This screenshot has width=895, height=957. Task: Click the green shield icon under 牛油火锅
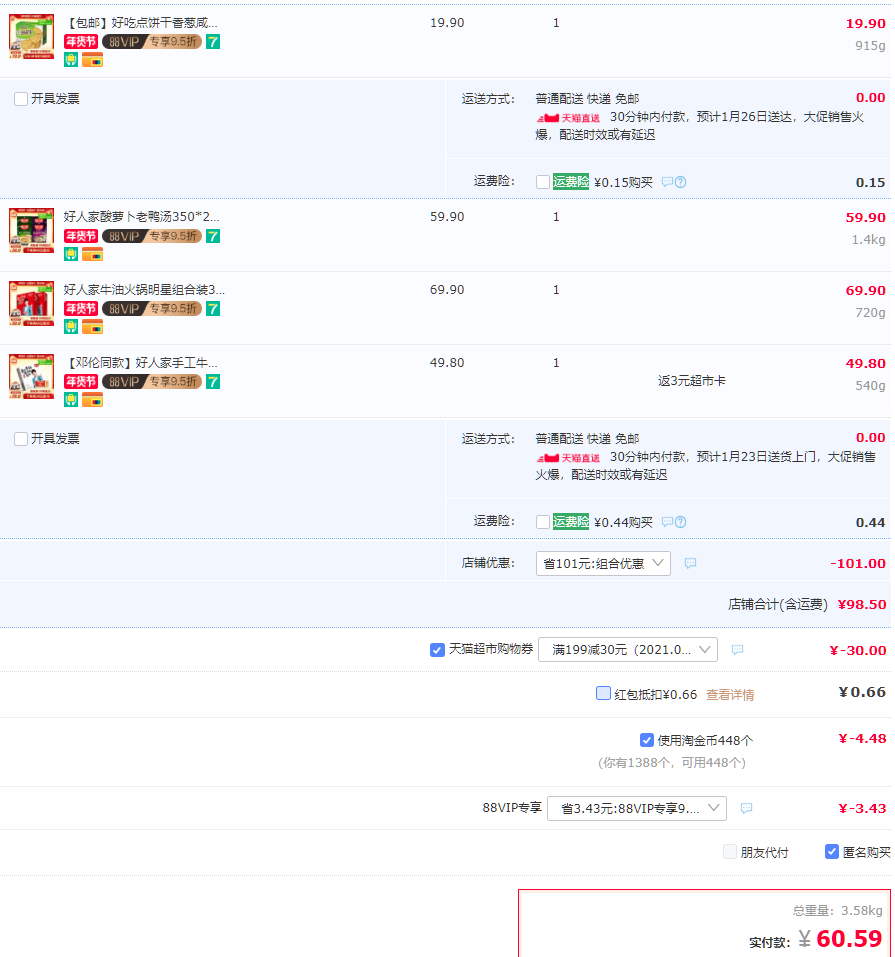71,327
